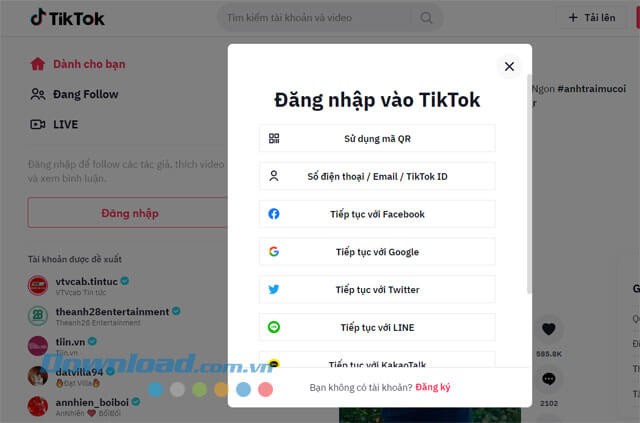
Task: Click the login dialog scrollbar
Action: [529, 184]
